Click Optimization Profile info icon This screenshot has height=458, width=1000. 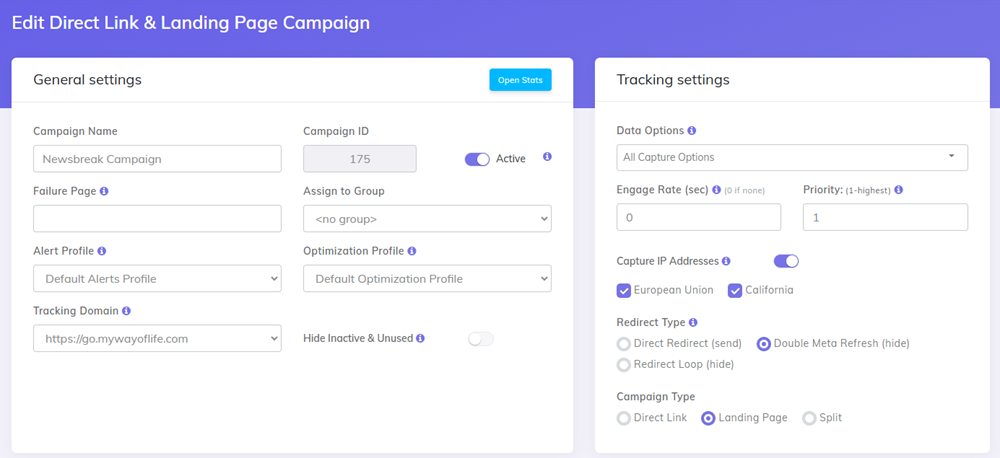click(412, 251)
